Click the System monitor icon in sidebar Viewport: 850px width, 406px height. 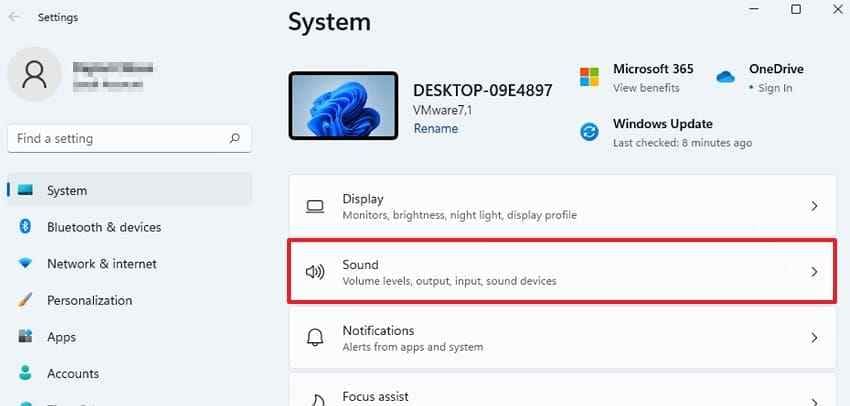click(x=25, y=190)
